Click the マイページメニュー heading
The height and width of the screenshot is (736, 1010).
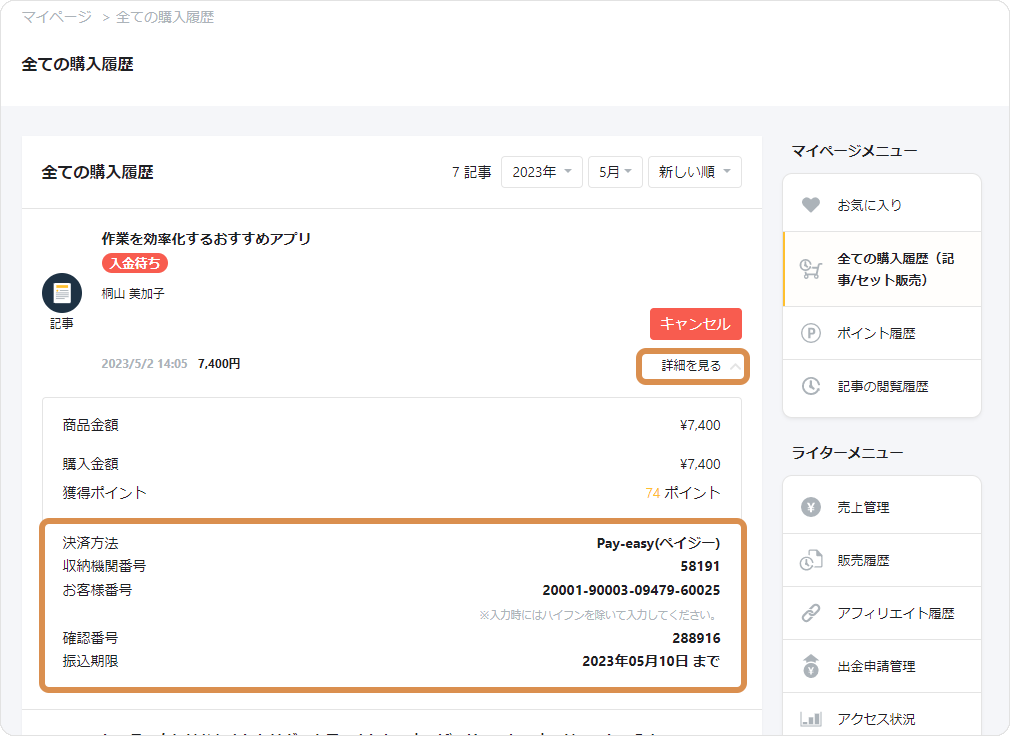point(854,151)
